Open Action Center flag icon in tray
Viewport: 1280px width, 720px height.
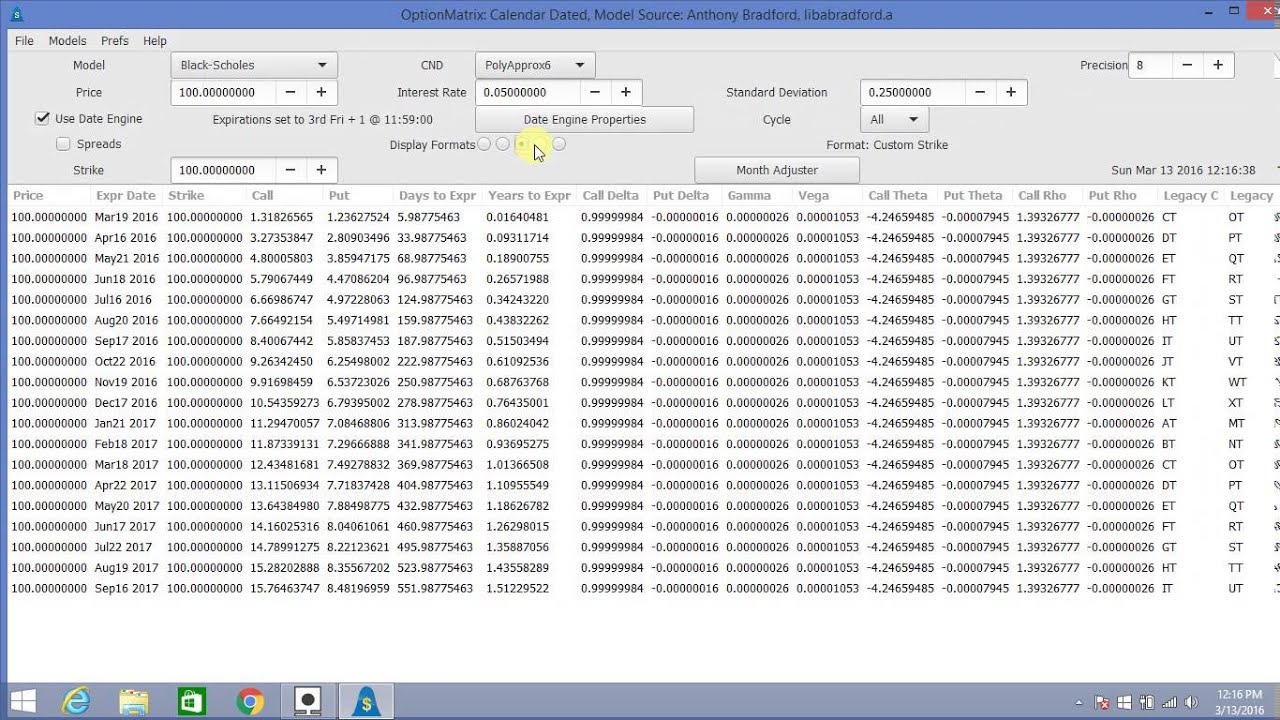coord(1102,702)
